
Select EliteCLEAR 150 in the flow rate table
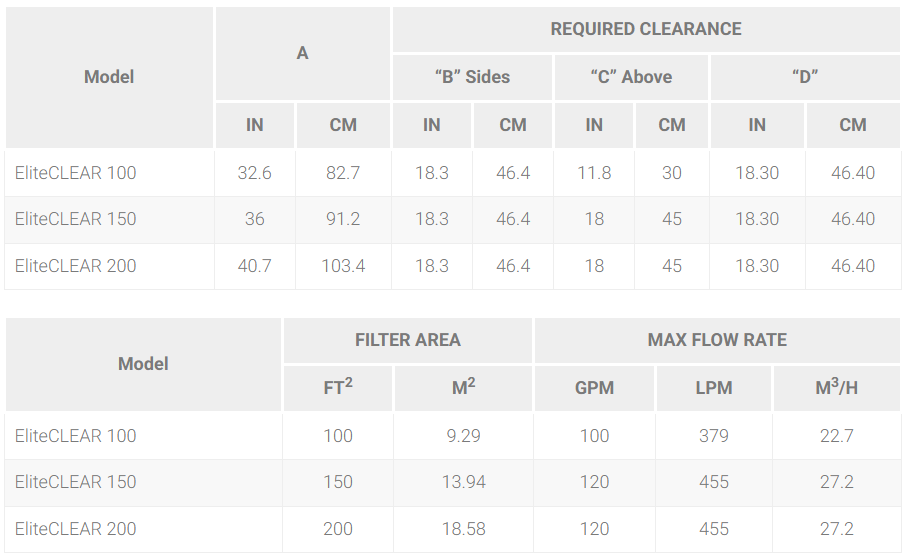[75, 482]
